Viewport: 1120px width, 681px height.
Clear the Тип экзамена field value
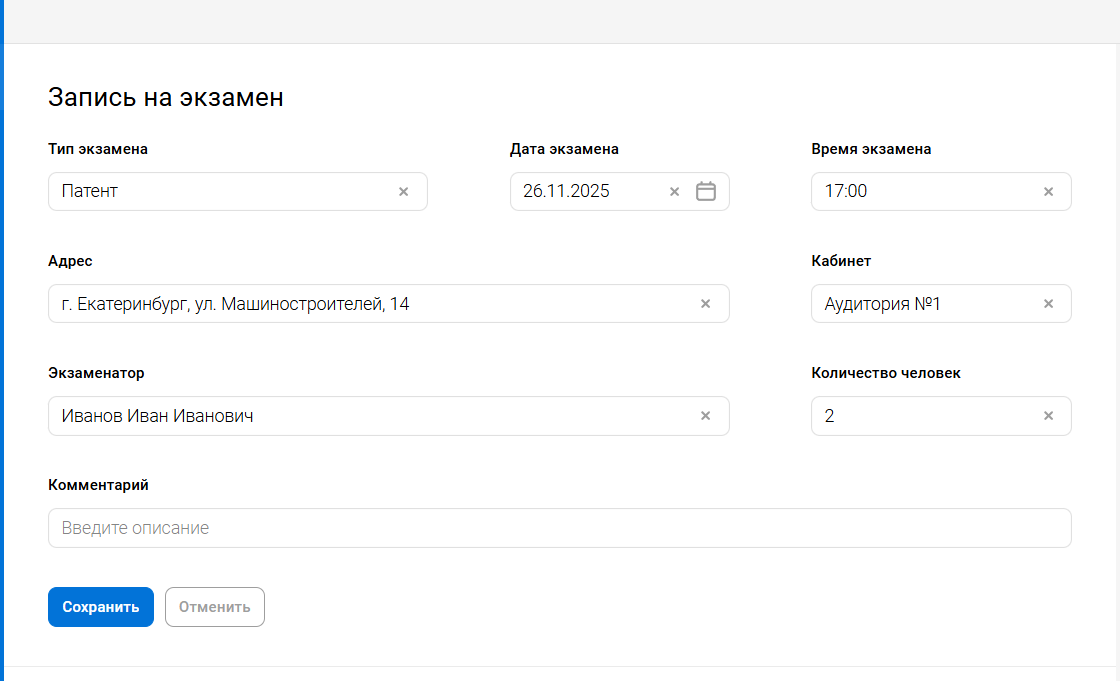click(404, 192)
